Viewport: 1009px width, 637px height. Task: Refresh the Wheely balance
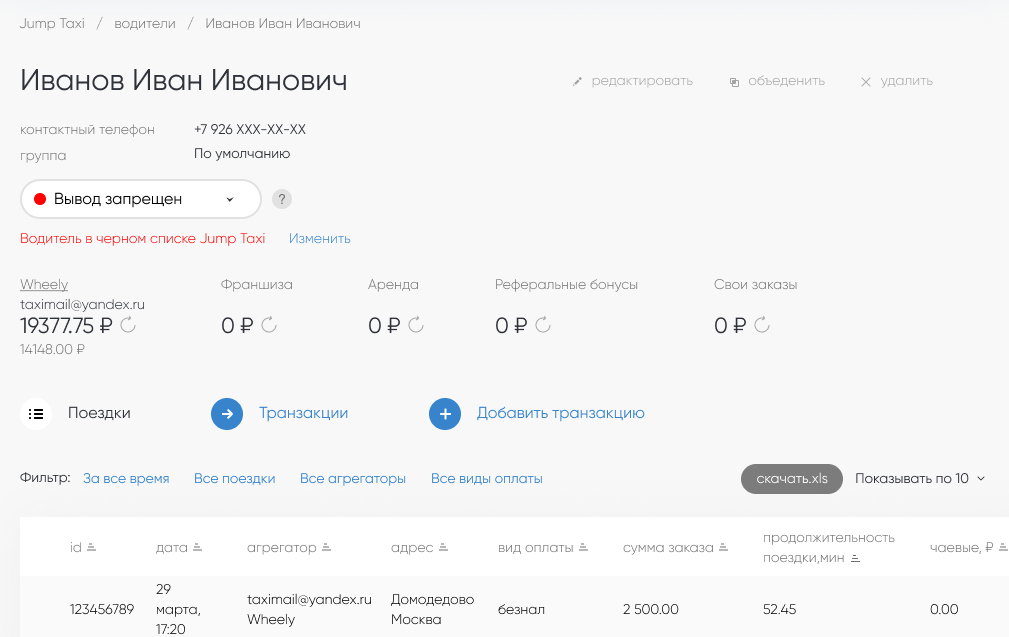click(x=128, y=325)
